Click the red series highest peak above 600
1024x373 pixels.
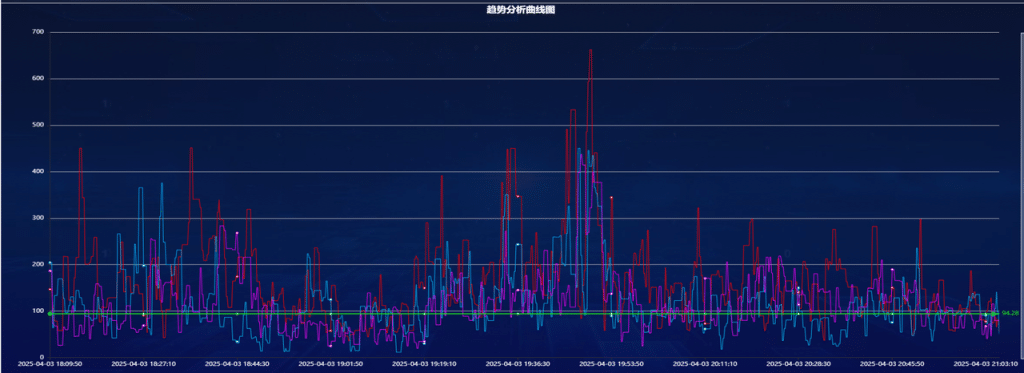[590, 51]
